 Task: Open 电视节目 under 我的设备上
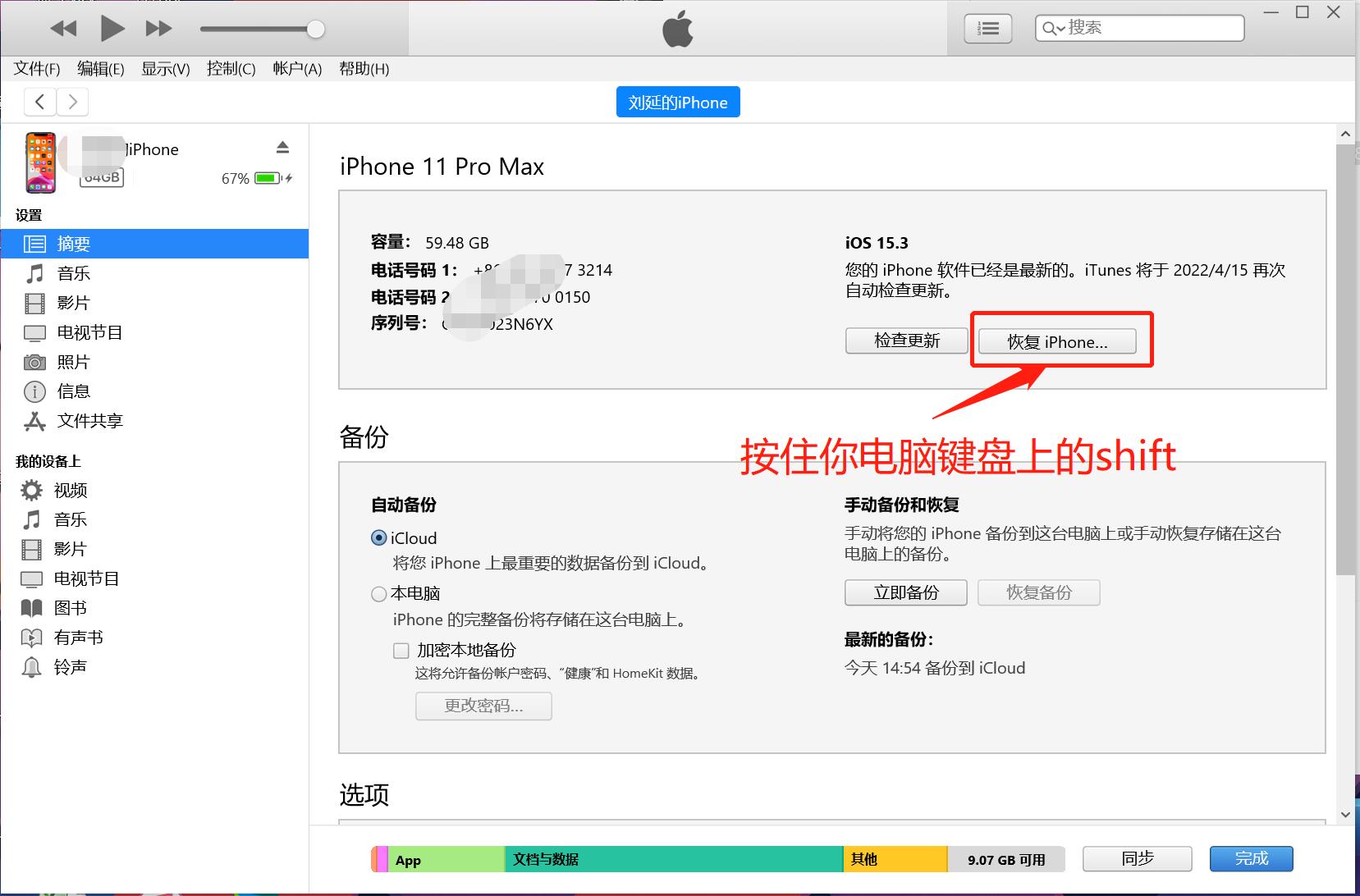point(154,578)
